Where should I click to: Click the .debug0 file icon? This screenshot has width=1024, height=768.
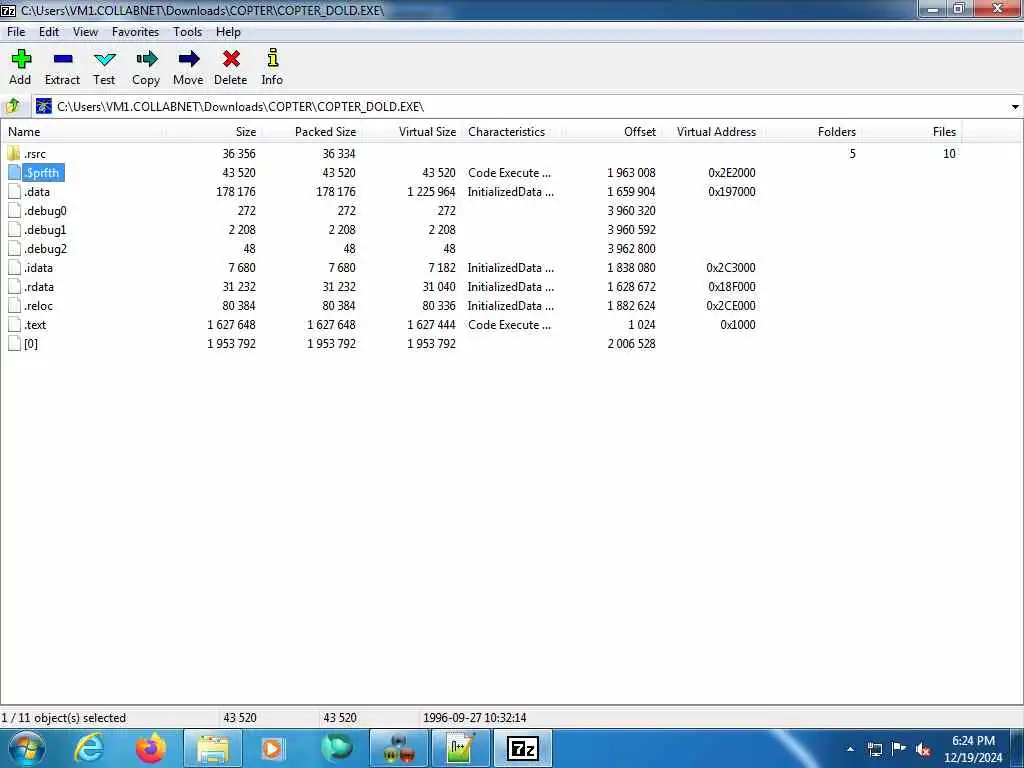pyautogui.click(x=14, y=210)
